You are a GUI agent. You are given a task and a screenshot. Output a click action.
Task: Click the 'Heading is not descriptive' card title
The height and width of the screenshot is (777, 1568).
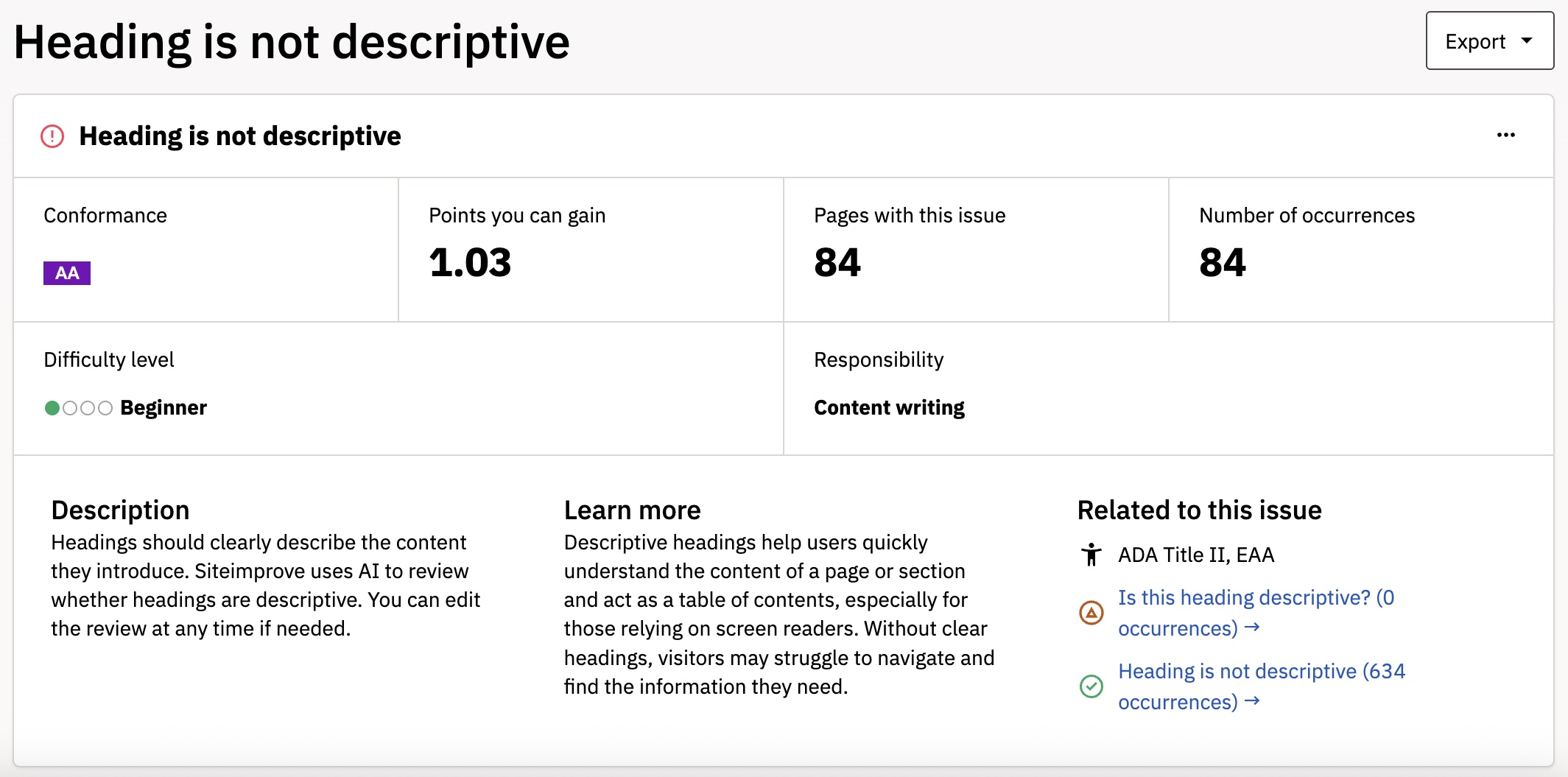[x=240, y=136]
